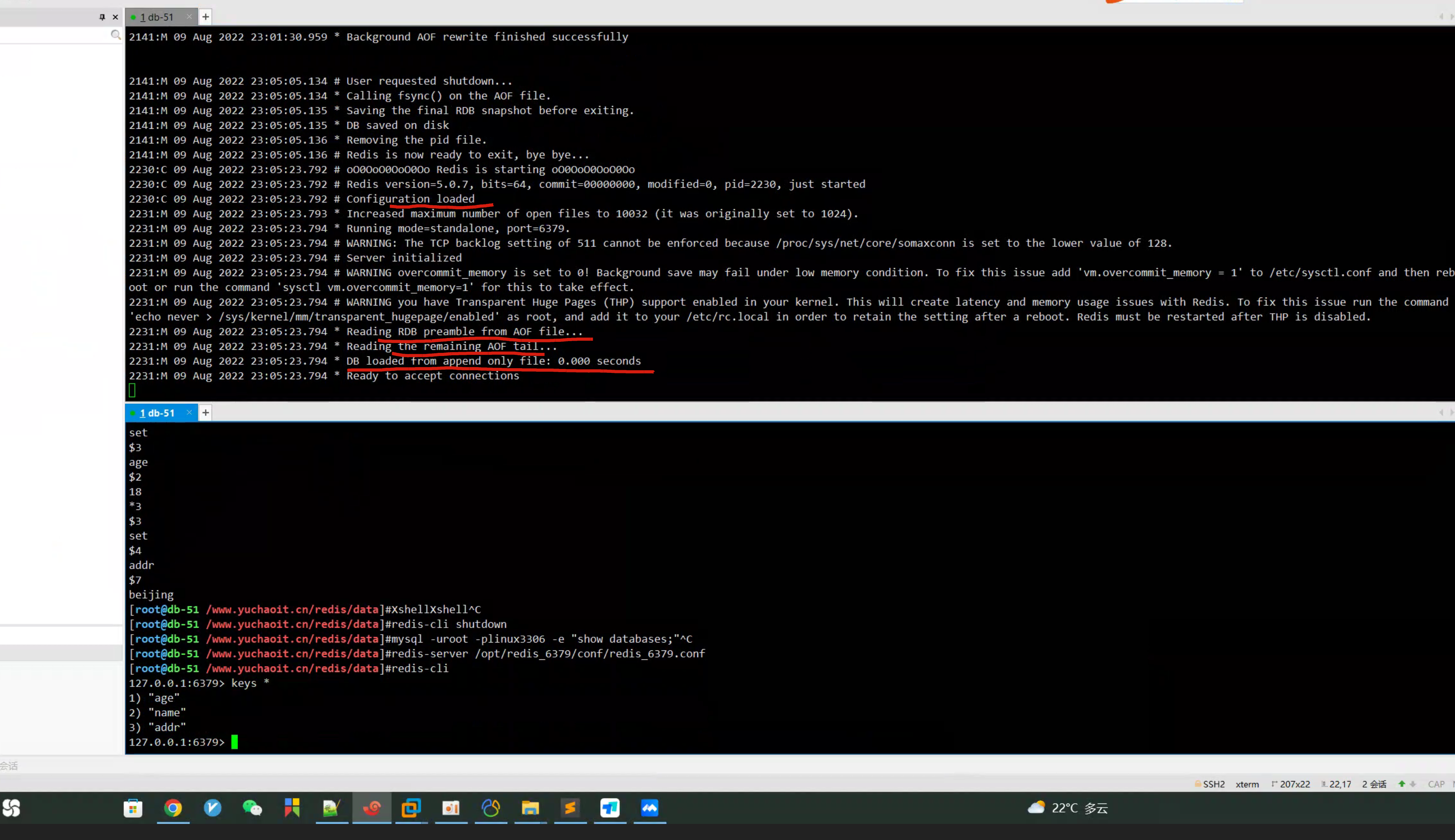Close the bottom db-51 tab
Image resolution: width=1455 pixels, height=840 pixels.
pos(189,412)
